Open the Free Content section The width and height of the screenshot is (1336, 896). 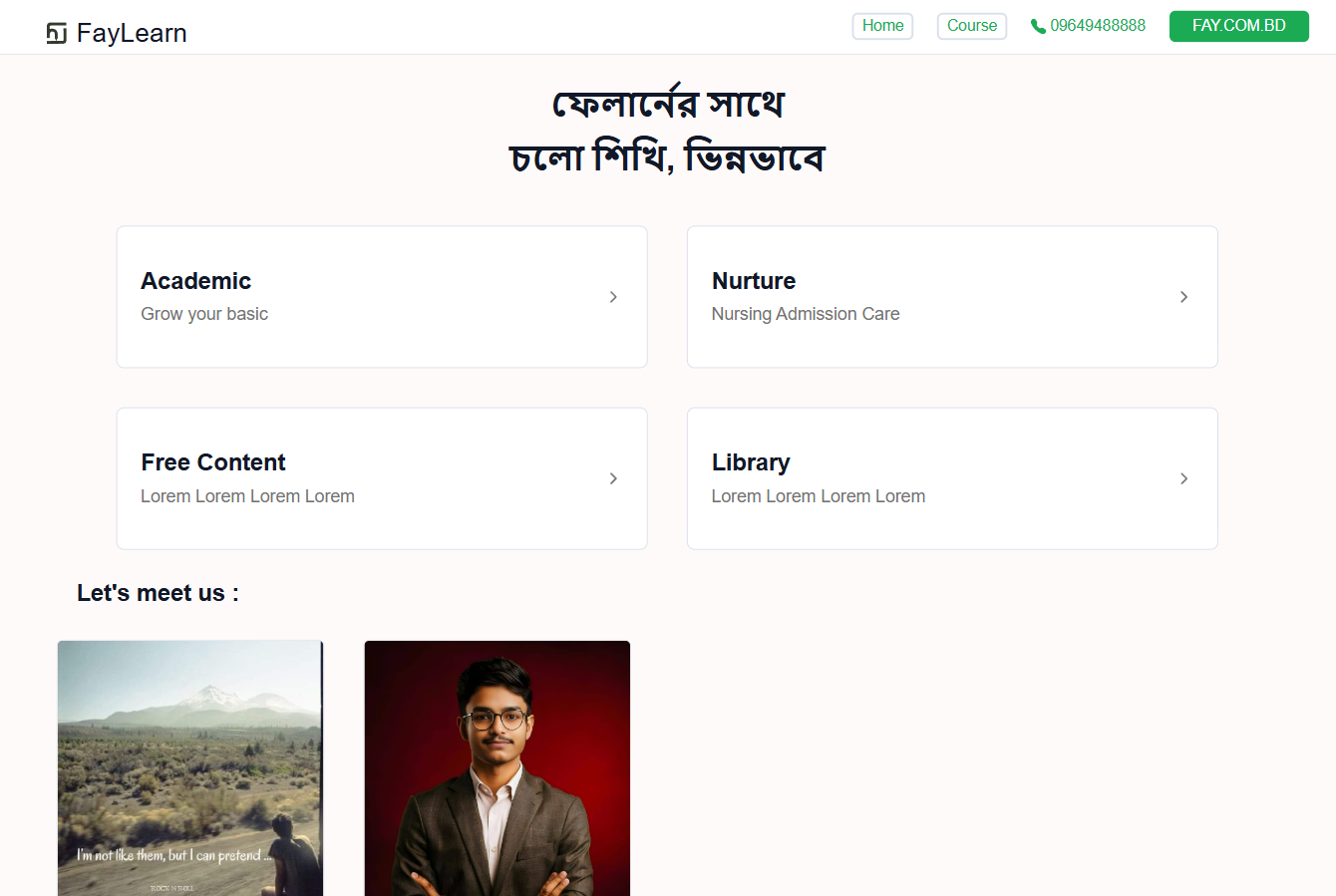coord(382,478)
